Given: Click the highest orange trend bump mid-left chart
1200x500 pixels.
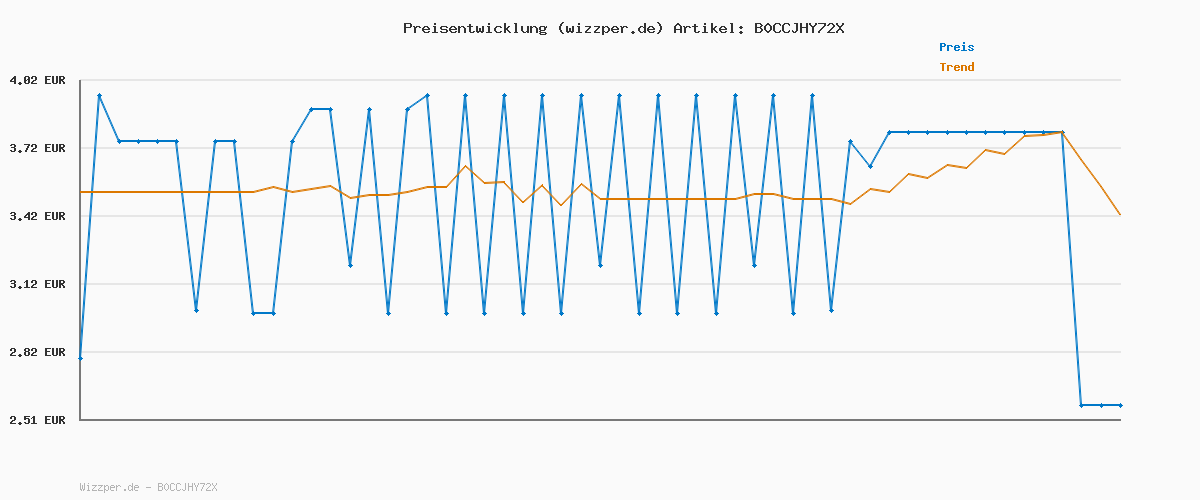Looking at the screenshot, I should (465, 166).
